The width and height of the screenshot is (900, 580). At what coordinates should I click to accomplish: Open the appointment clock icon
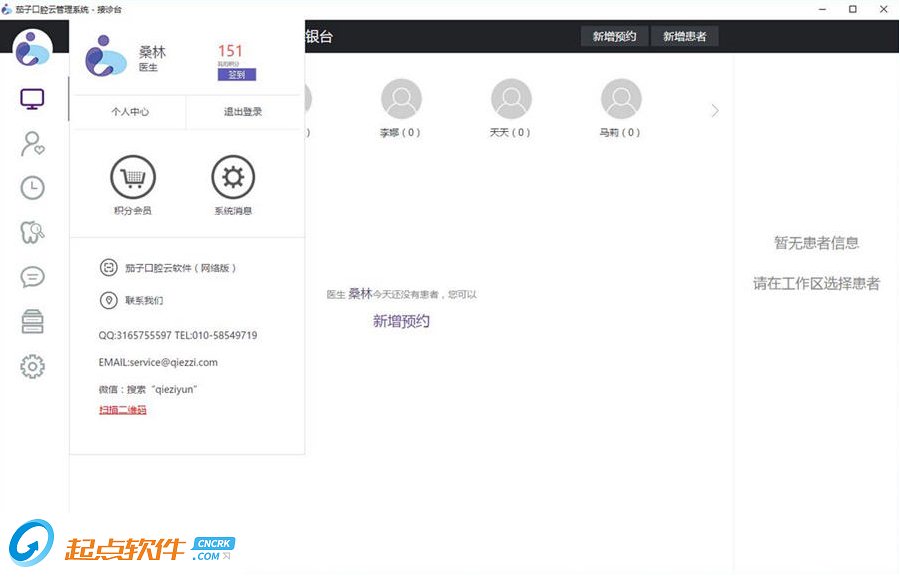33,188
